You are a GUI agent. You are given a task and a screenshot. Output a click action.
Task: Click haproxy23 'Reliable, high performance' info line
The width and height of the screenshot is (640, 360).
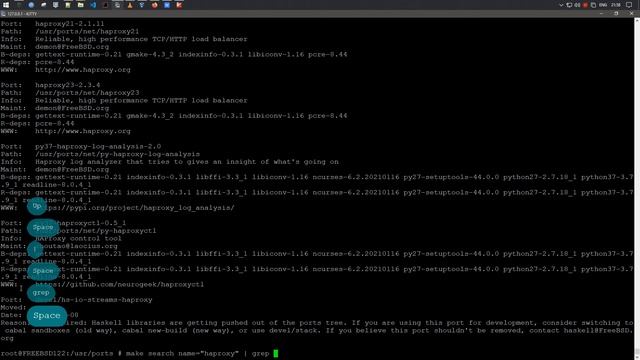pos(141,100)
